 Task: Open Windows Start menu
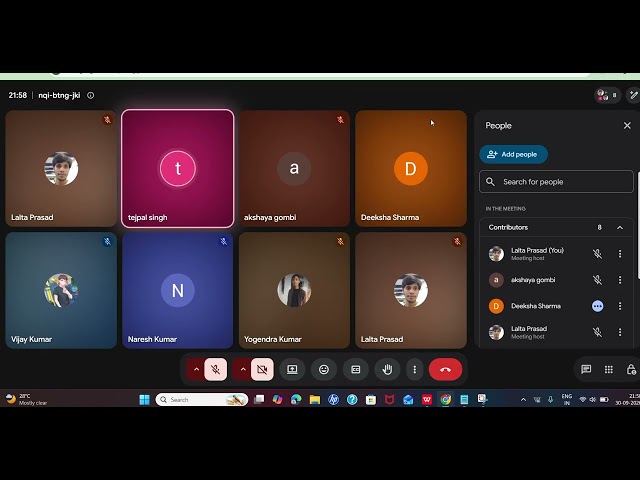tap(144, 400)
